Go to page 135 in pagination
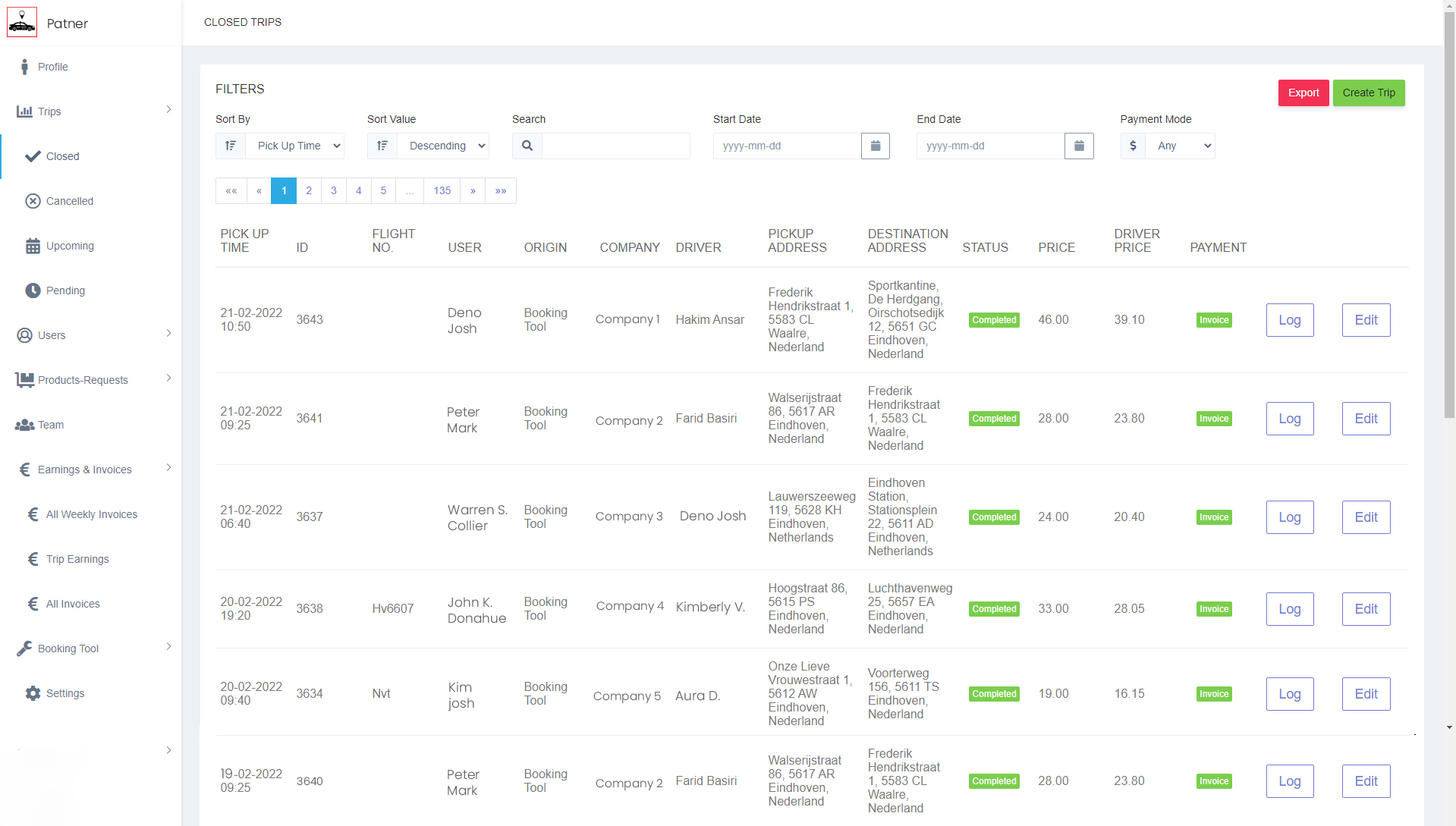 pyautogui.click(x=442, y=190)
